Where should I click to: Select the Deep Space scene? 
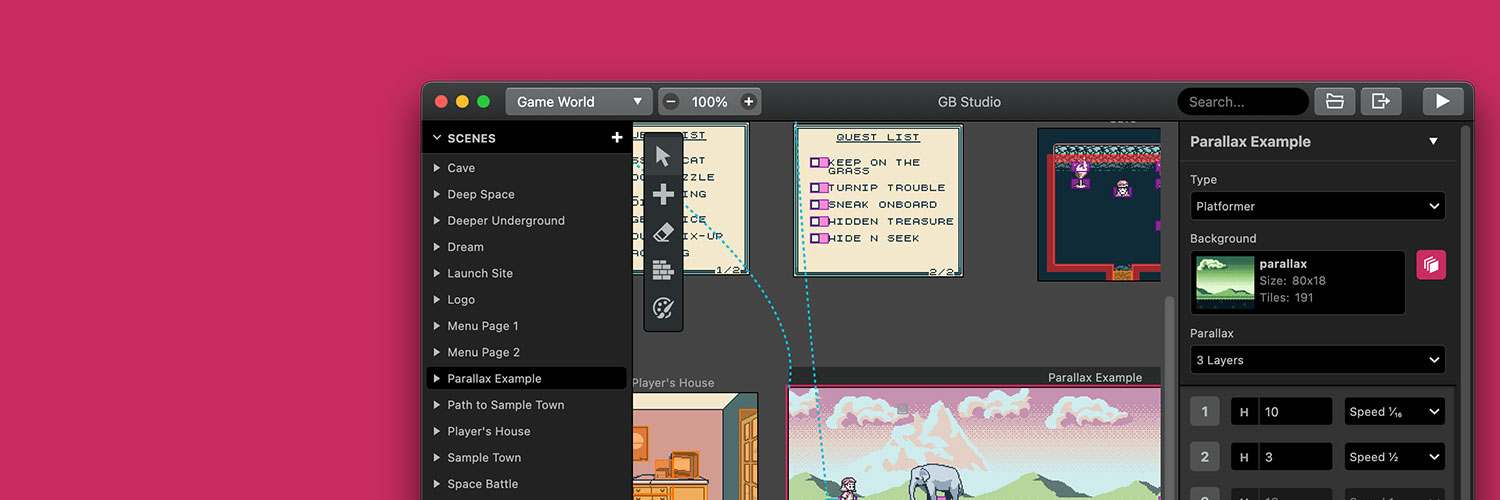(527, 194)
